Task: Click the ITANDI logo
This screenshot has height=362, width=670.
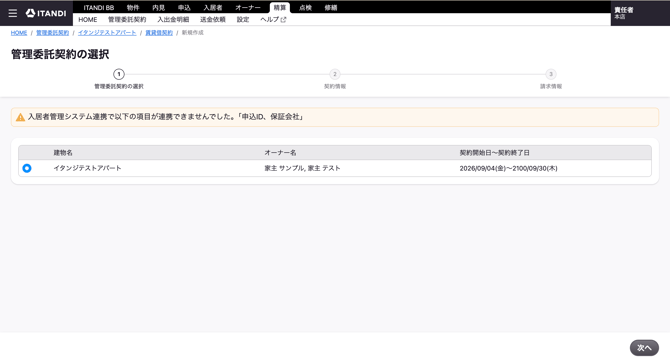Action: 46,13
